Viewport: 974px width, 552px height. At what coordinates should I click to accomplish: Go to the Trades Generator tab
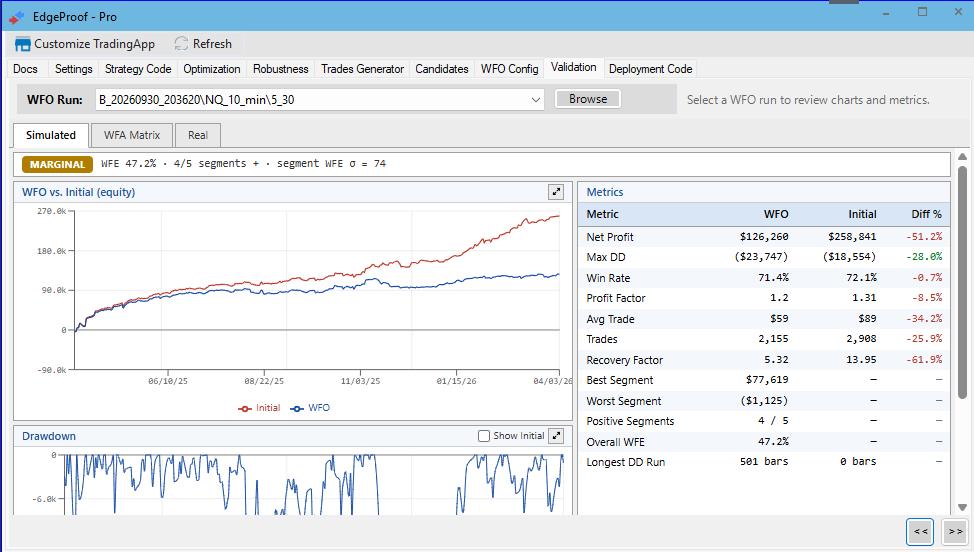(x=362, y=69)
